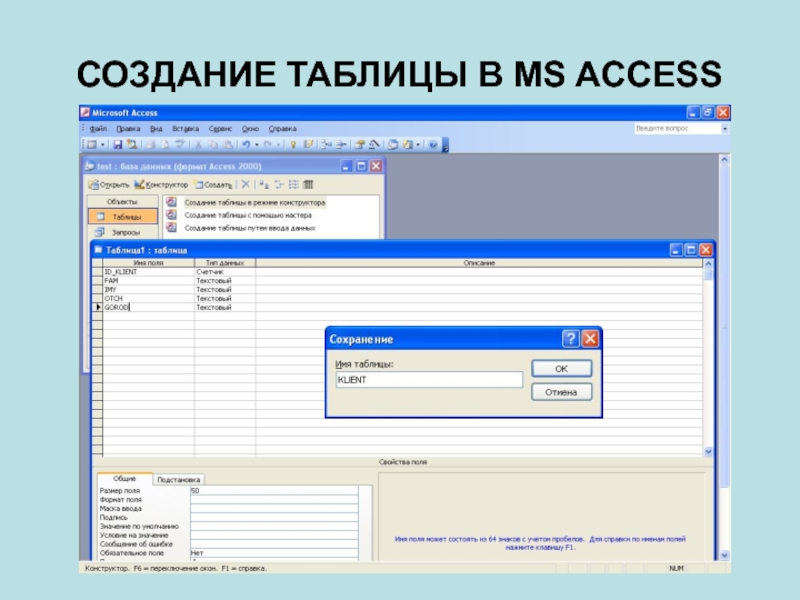Click the Copy toolbar icon
The image size is (800, 600).
tap(213, 145)
